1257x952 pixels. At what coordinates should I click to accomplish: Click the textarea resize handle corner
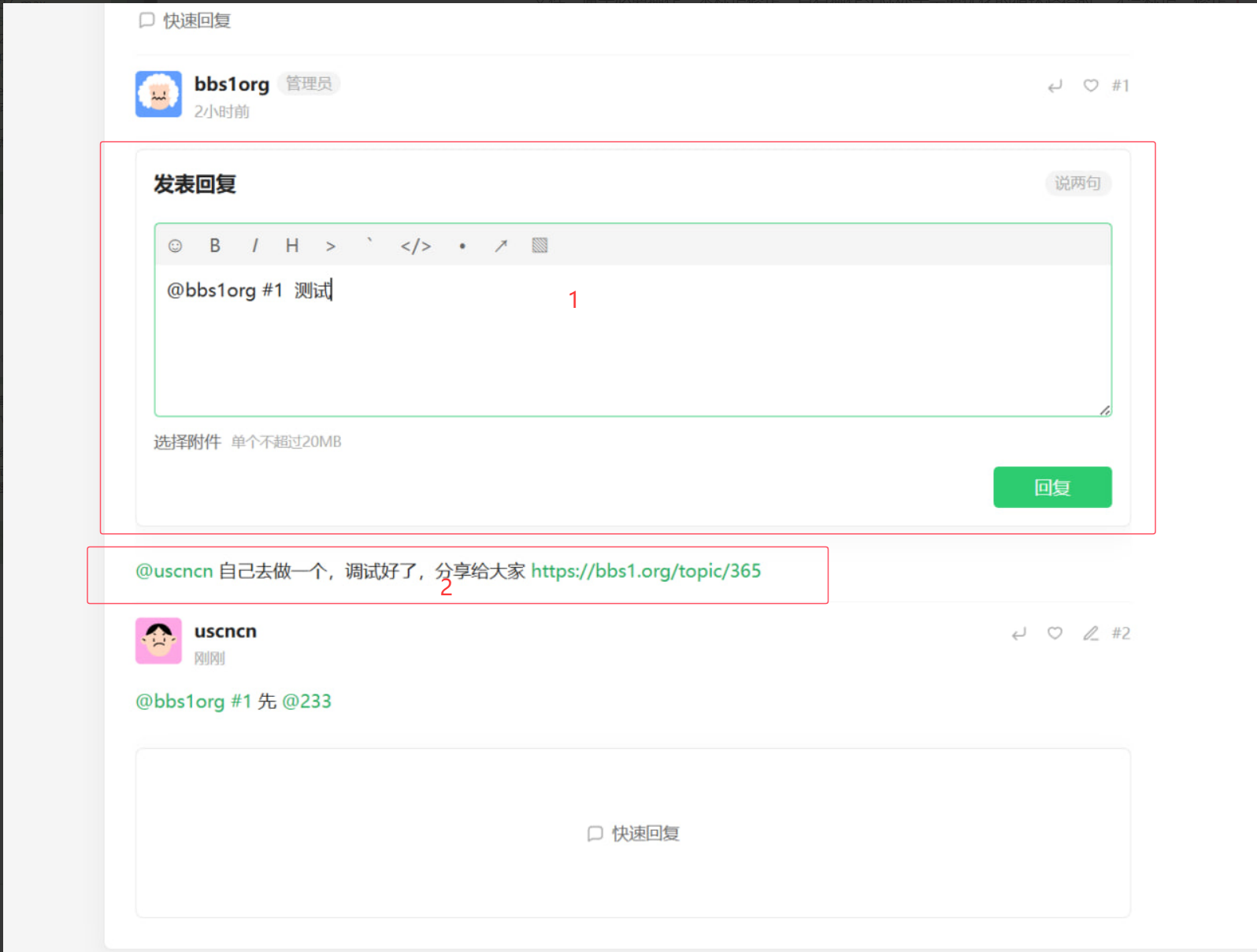1105,409
